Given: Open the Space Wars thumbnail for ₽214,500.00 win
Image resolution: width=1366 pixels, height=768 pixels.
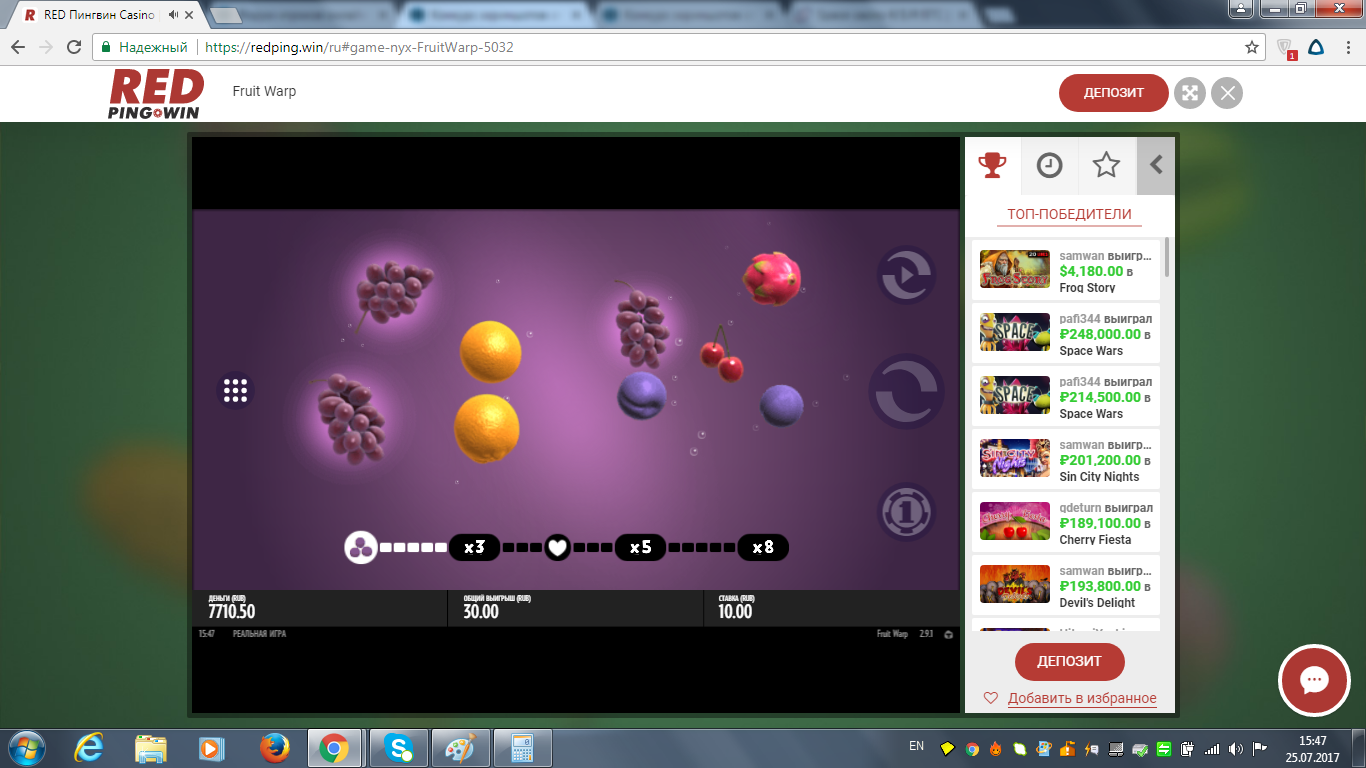Looking at the screenshot, I should (x=1015, y=396).
